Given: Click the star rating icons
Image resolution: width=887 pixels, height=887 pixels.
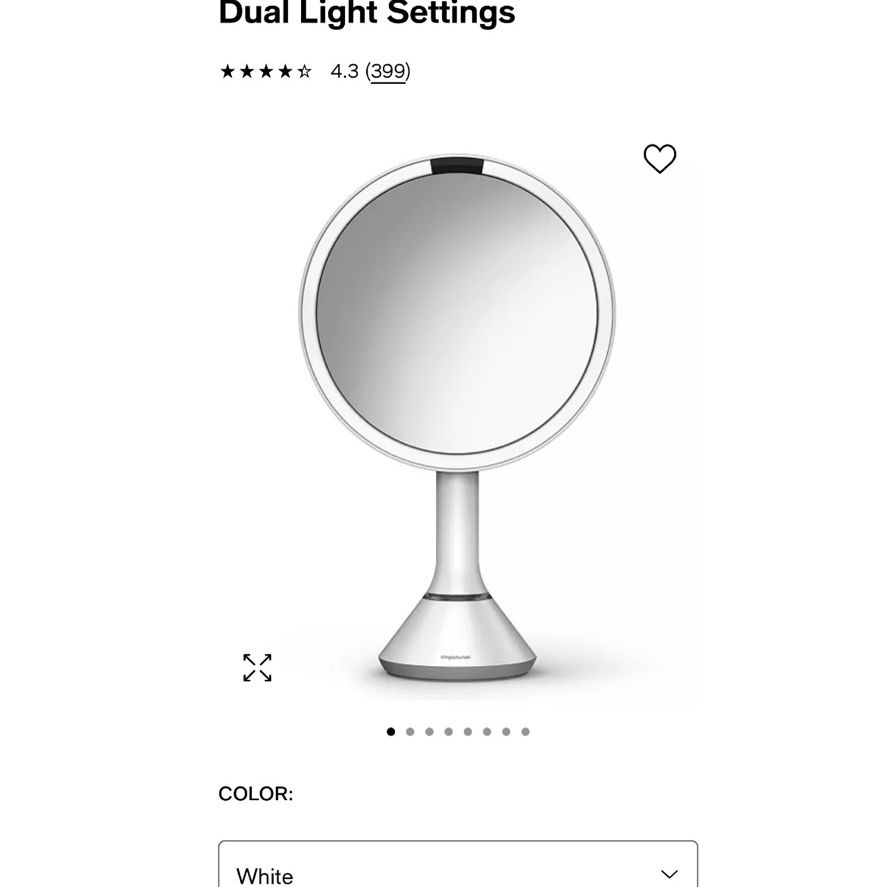Looking at the screenshot, I should coord(266,71).
